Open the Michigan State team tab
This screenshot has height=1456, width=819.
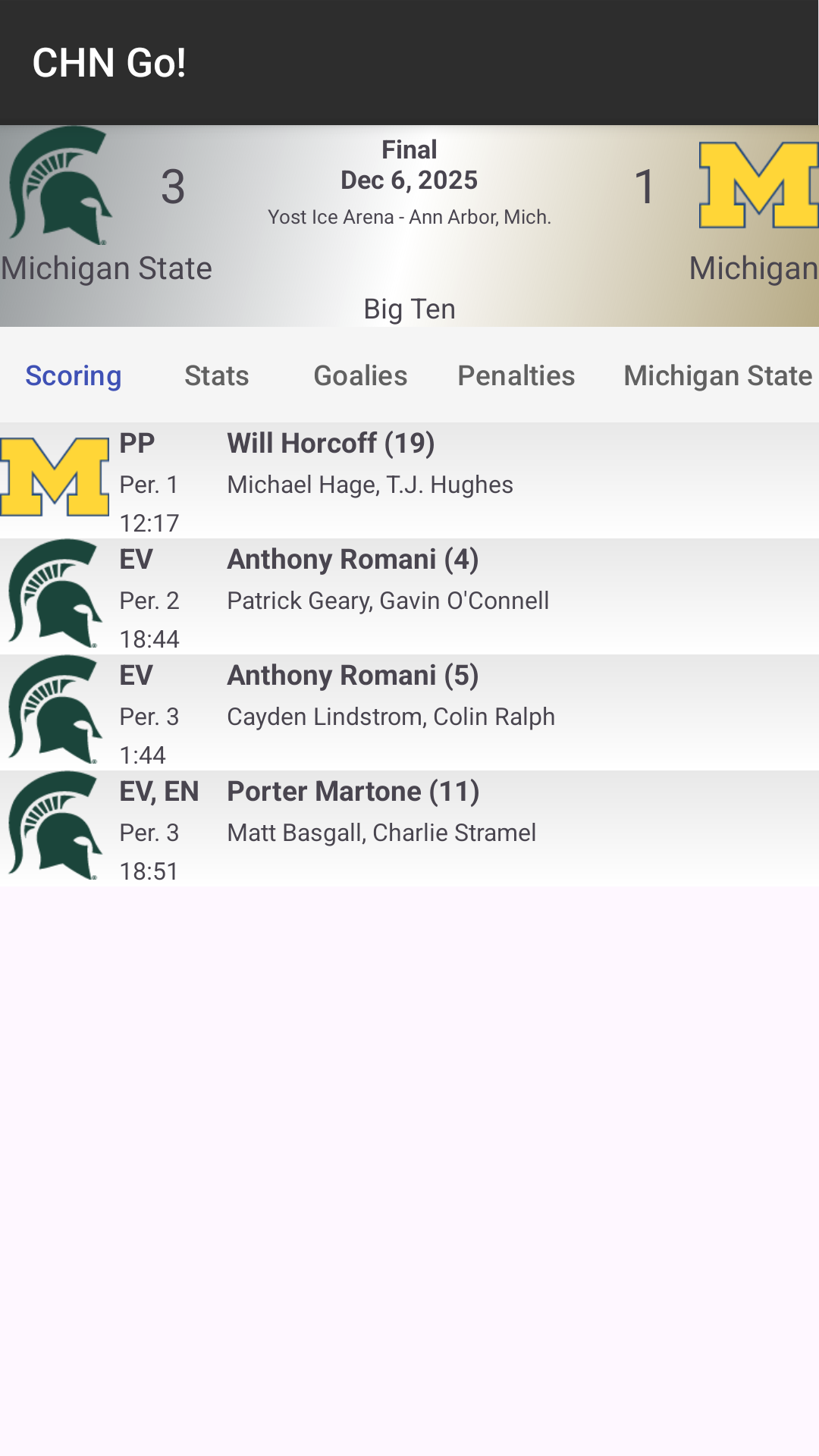pos(717,375)
